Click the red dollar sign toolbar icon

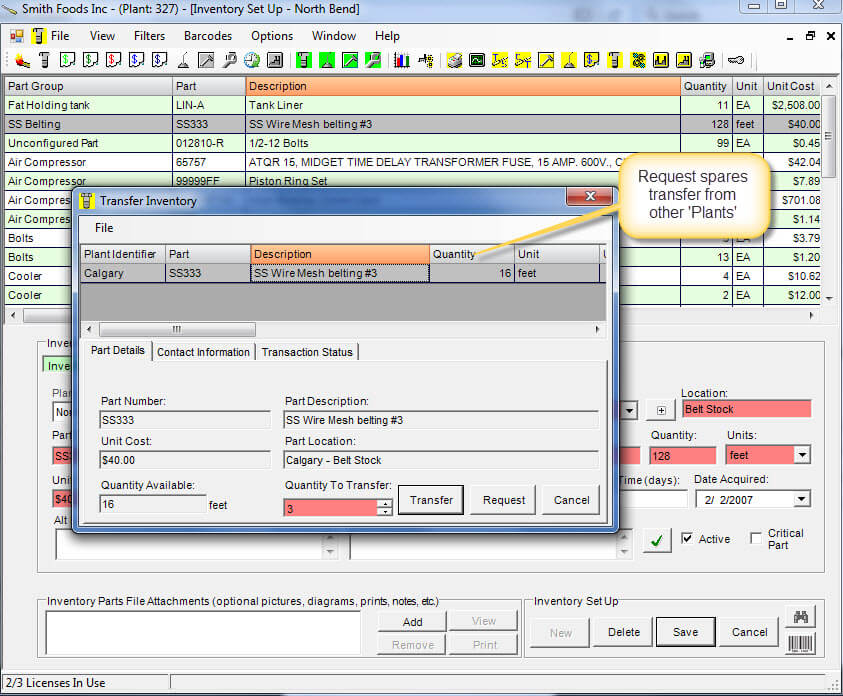pos(113,60)
